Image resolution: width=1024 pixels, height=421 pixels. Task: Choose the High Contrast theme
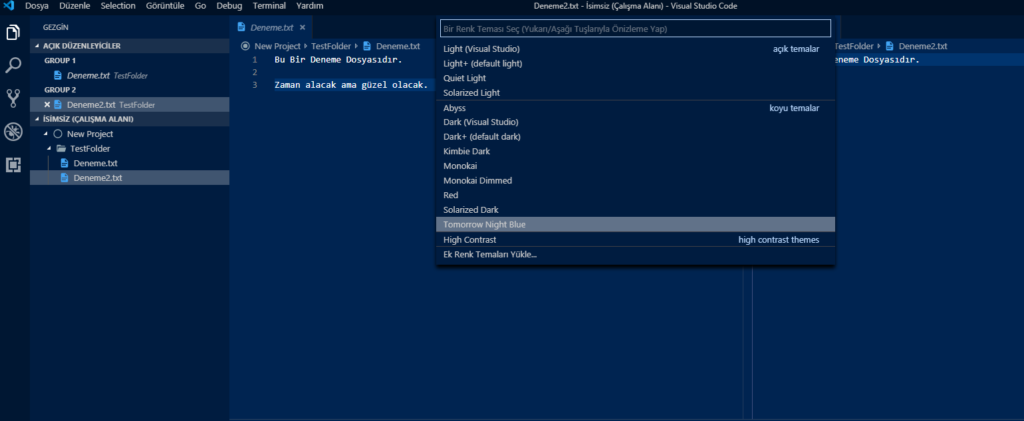click(635, 240)
